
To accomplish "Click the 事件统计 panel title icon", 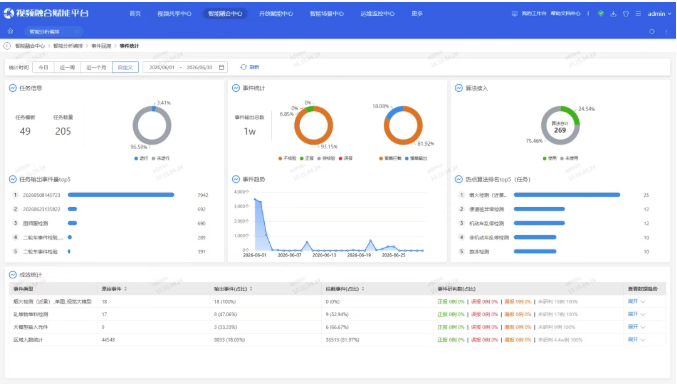I will (236, 88).
